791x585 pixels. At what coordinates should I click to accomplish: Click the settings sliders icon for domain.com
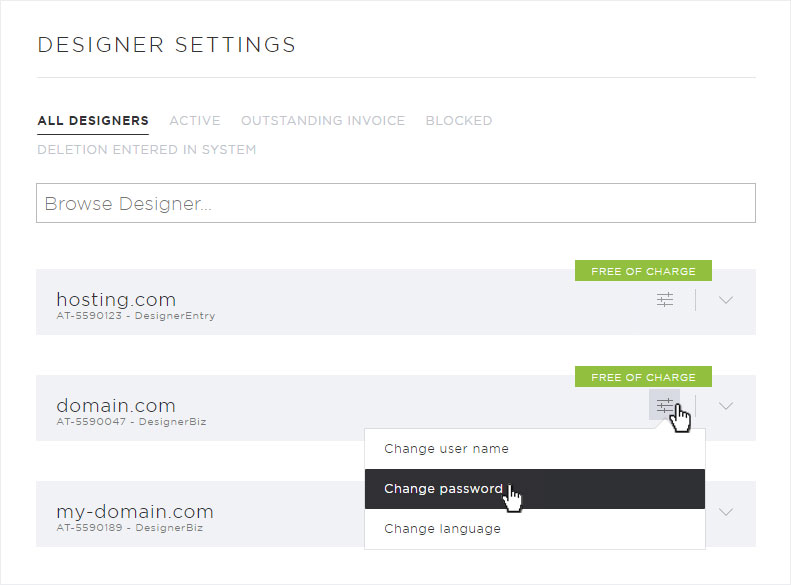(x=664, y=404)
